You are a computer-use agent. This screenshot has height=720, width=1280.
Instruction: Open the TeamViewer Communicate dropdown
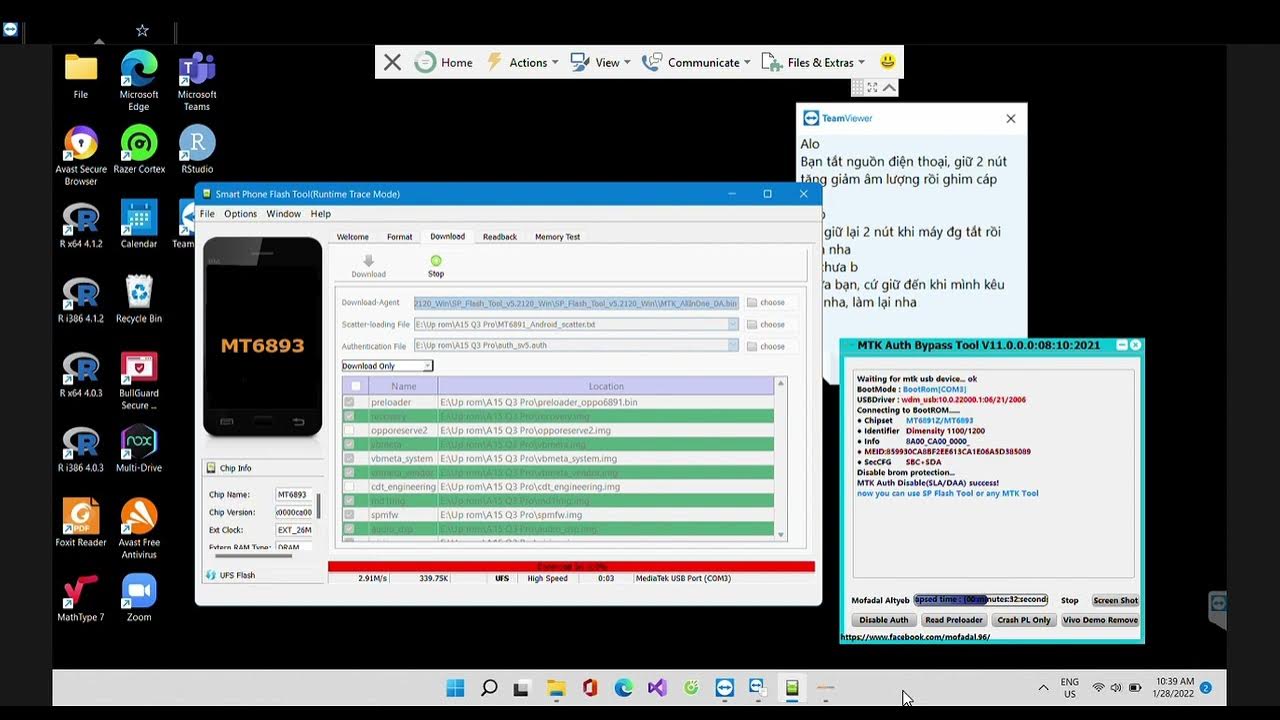coord(696,62)
